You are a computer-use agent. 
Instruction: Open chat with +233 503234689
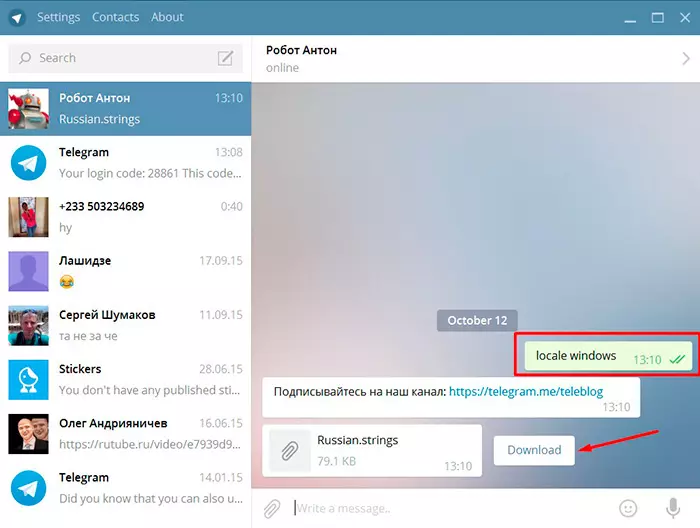[125, 217]
